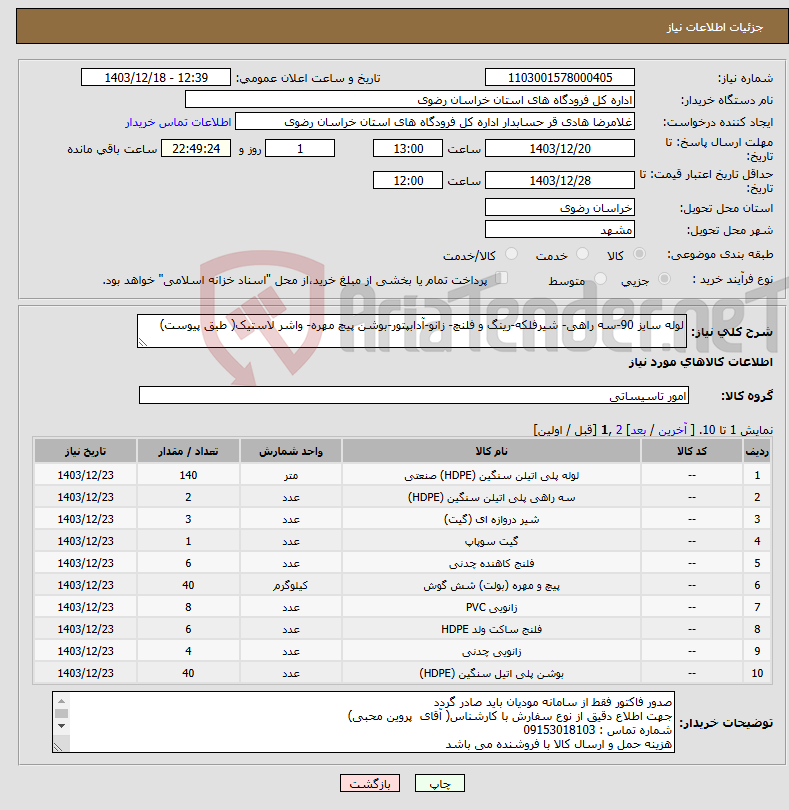Click the جزئیات اطلاعات نیاز header title
The image size is (789, 810).
tap(715, 27)
